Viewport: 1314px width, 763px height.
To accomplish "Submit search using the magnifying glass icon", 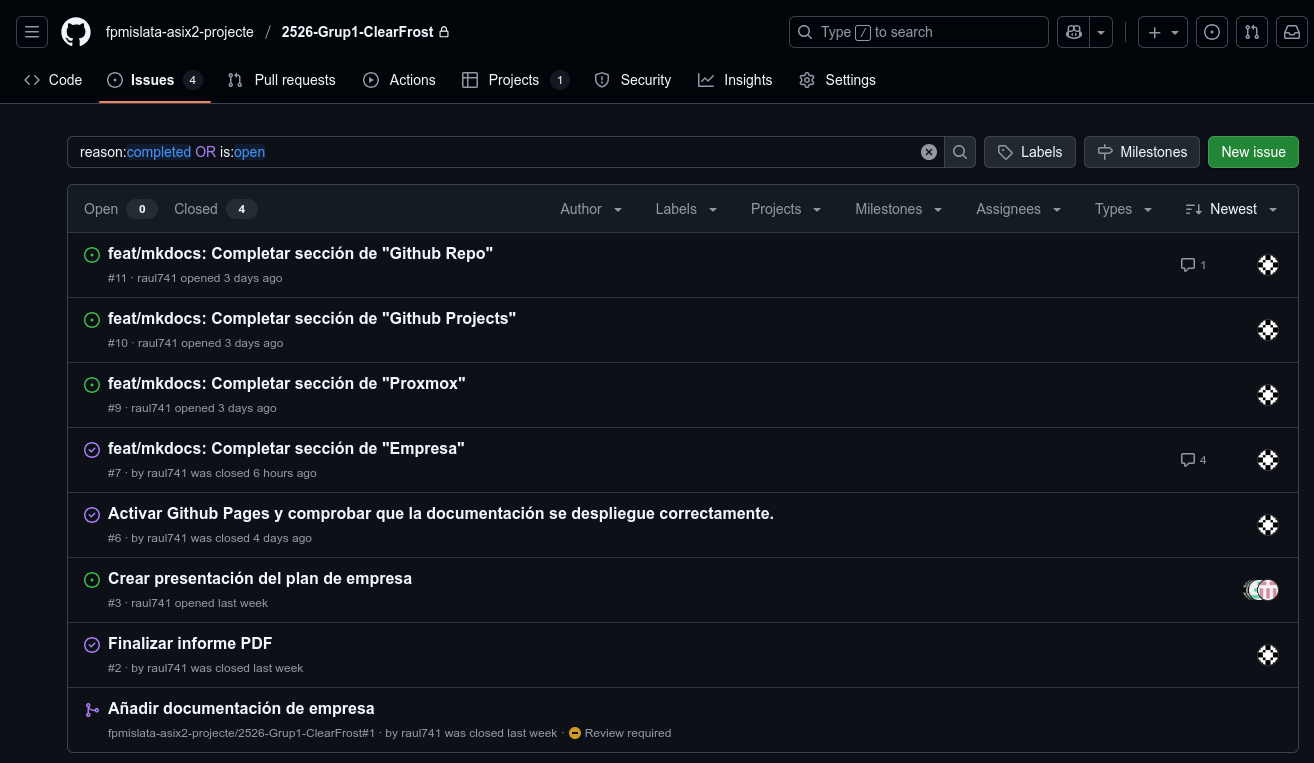I will coord(959,152).
